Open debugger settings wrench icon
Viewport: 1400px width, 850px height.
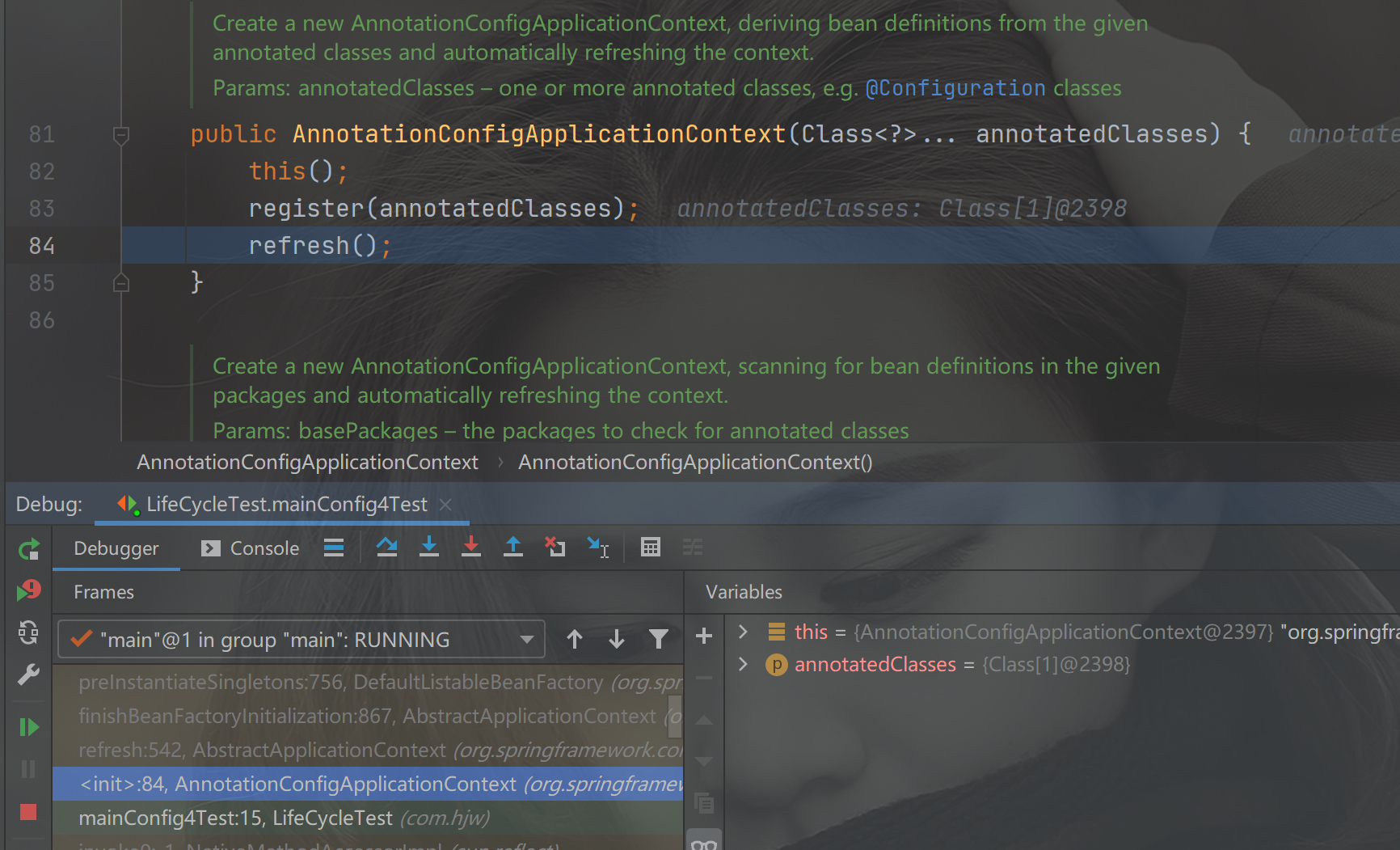pyautogui.click(x=28, y=674)
